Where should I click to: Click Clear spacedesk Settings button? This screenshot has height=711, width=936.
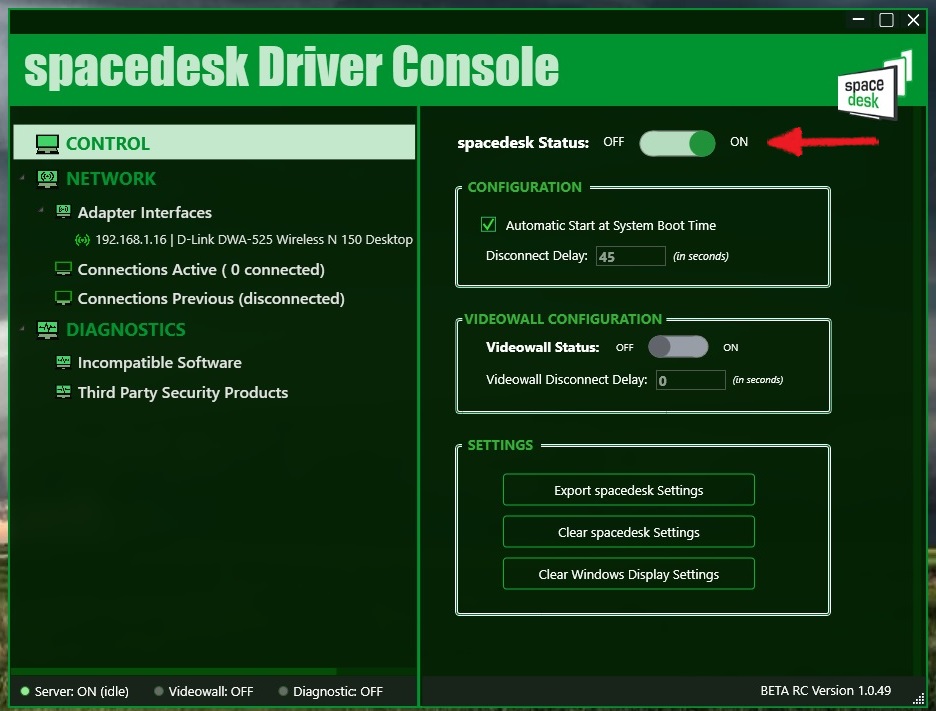click(629, 531)
